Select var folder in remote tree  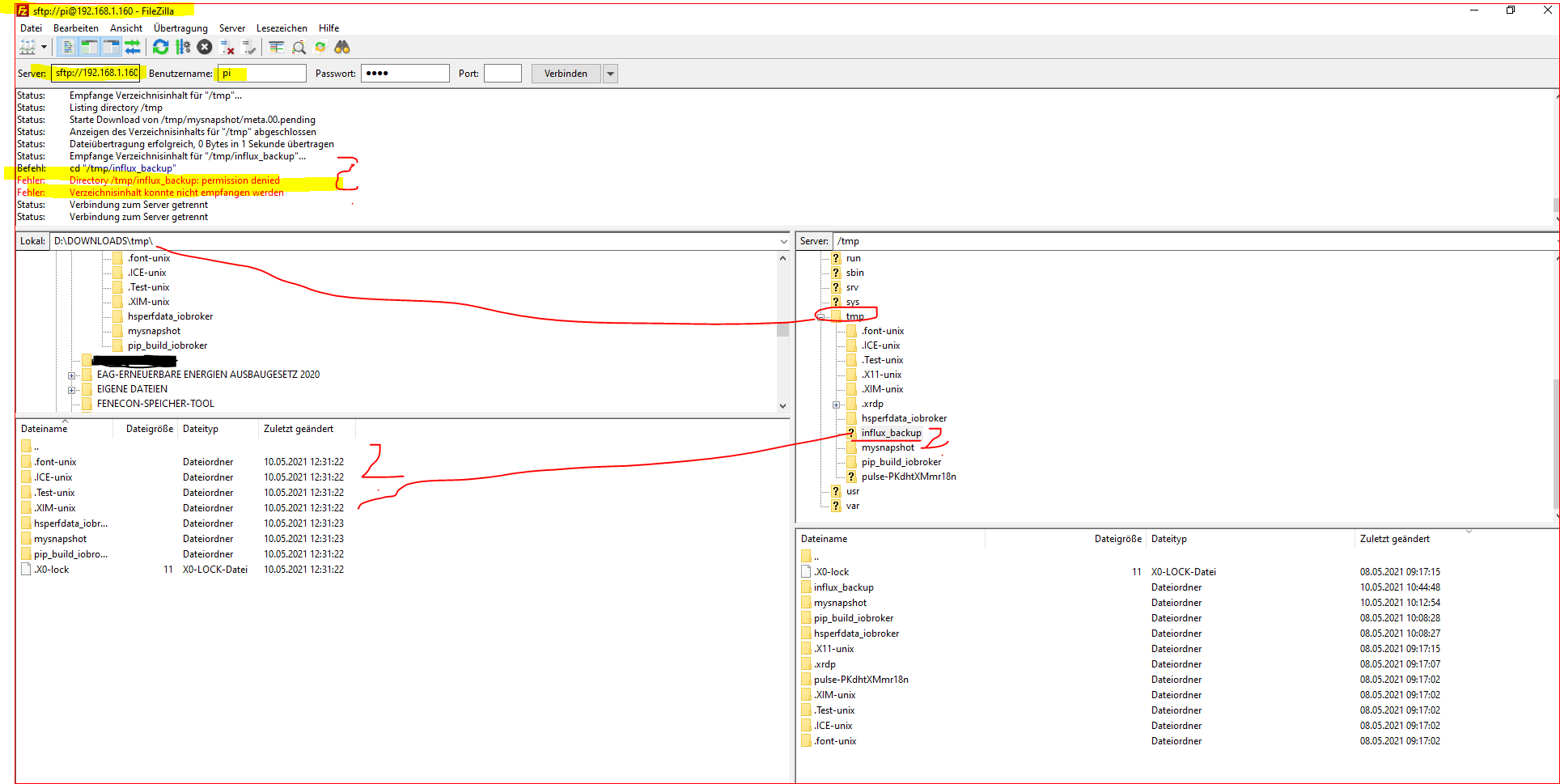(x=853, y=506)
